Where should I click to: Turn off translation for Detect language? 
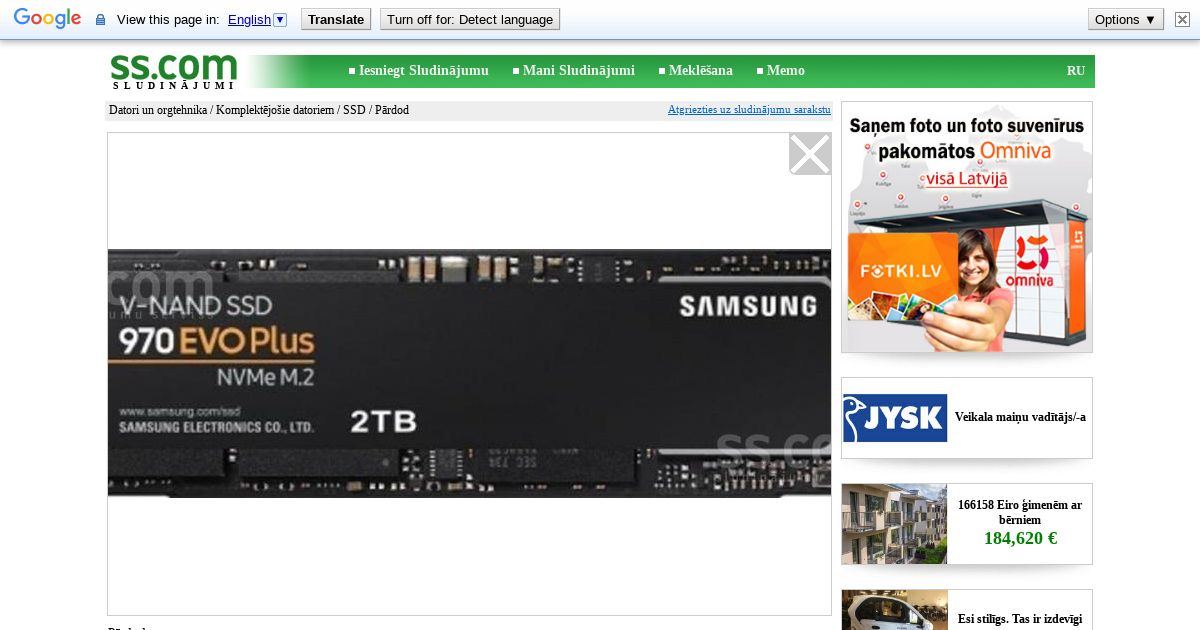(470, 19)
